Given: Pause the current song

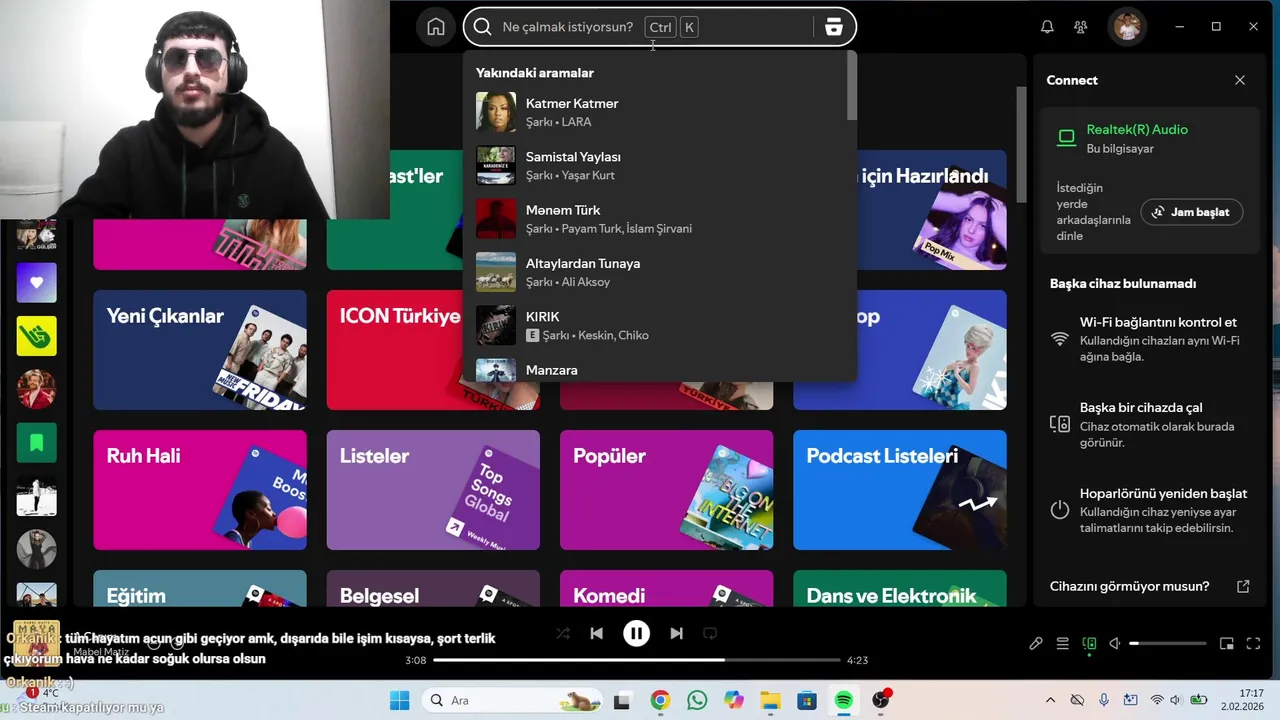Looking at the screenshot, I should 636,633.
